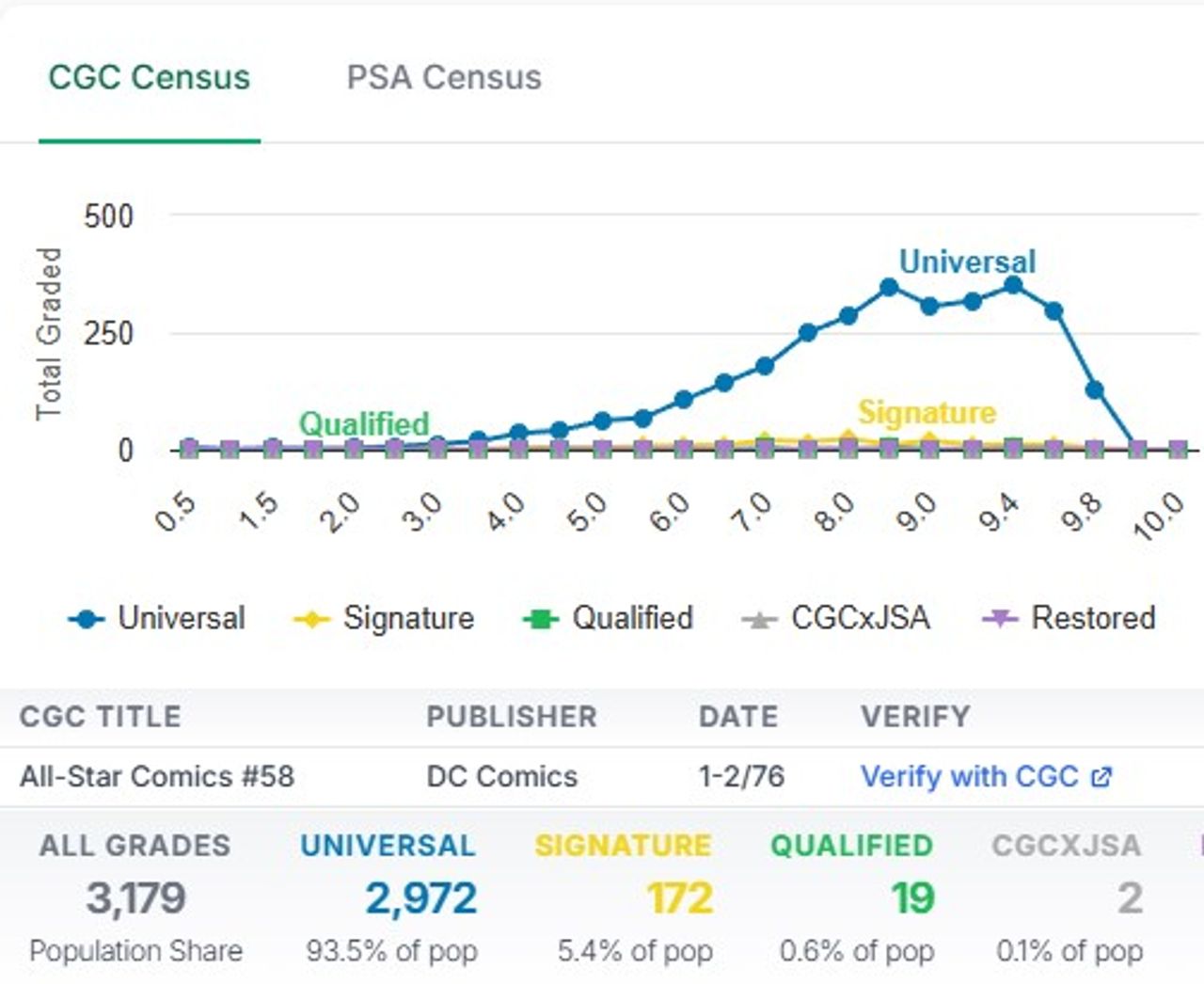Click the external-link icon beside Verify with CGC

click(x=1101, y=777)
